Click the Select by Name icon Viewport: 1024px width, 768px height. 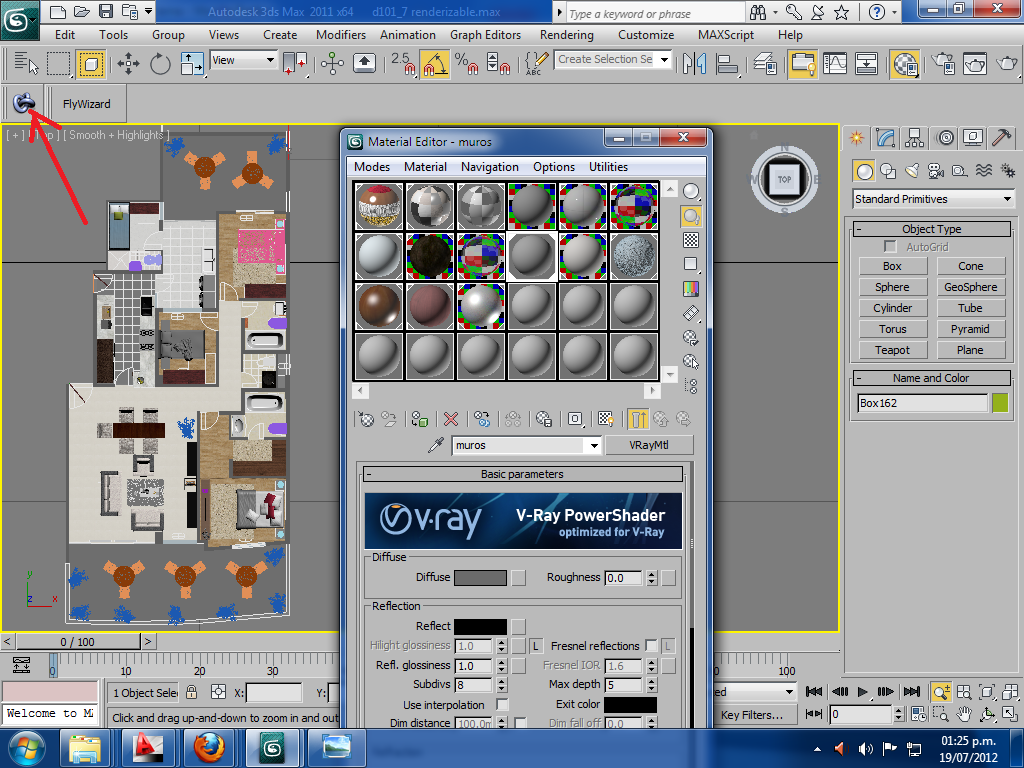(25, 64)
